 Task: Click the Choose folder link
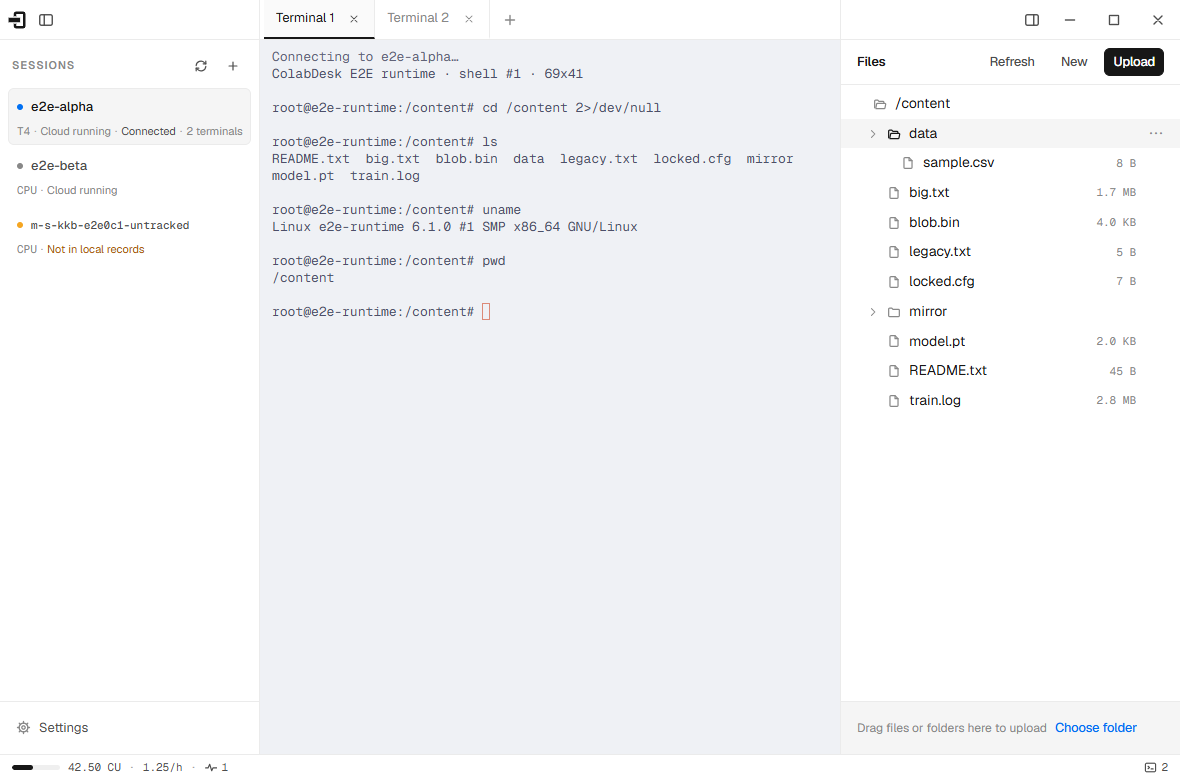tap(1096, 728)
